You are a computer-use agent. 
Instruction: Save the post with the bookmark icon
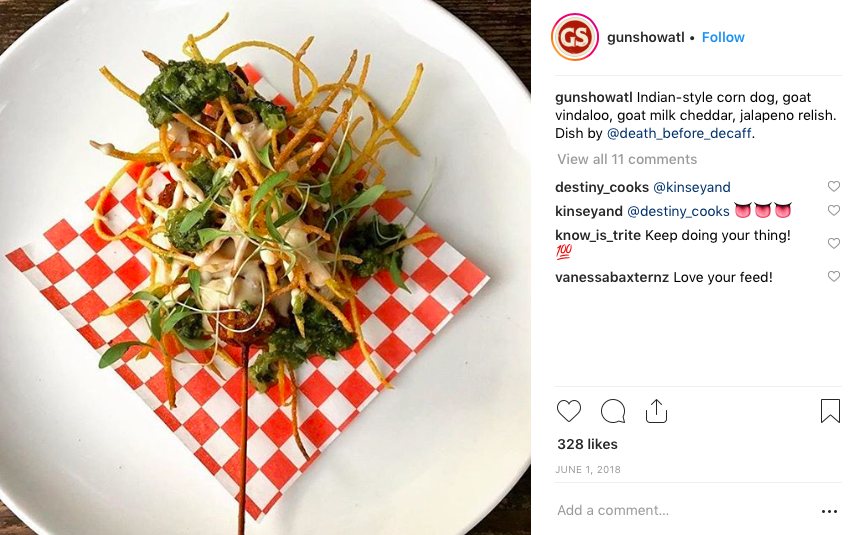pyautogui.click(x=830, y=411)
